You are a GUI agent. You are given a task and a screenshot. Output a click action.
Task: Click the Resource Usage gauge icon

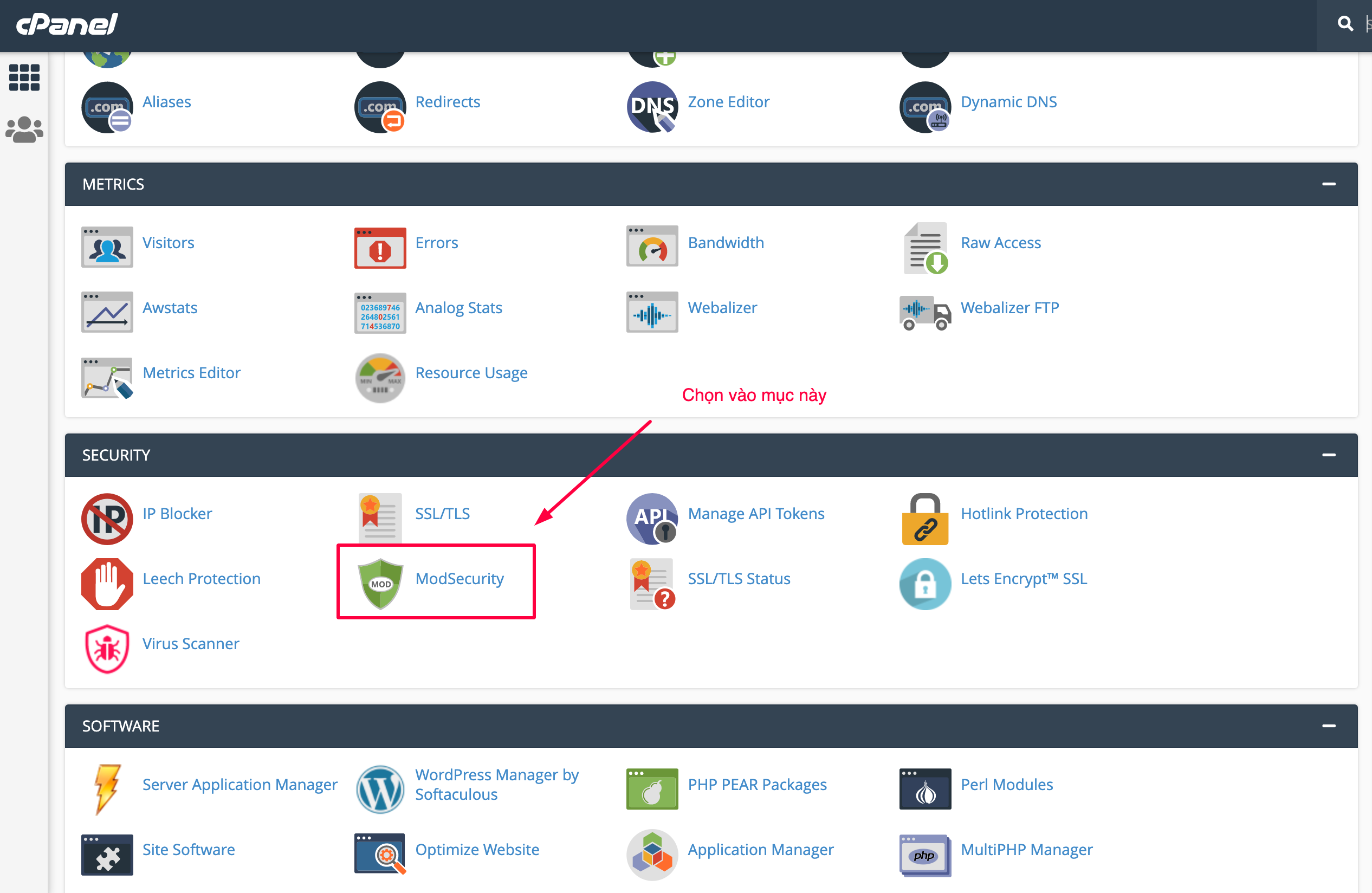(x=380, y=377)
